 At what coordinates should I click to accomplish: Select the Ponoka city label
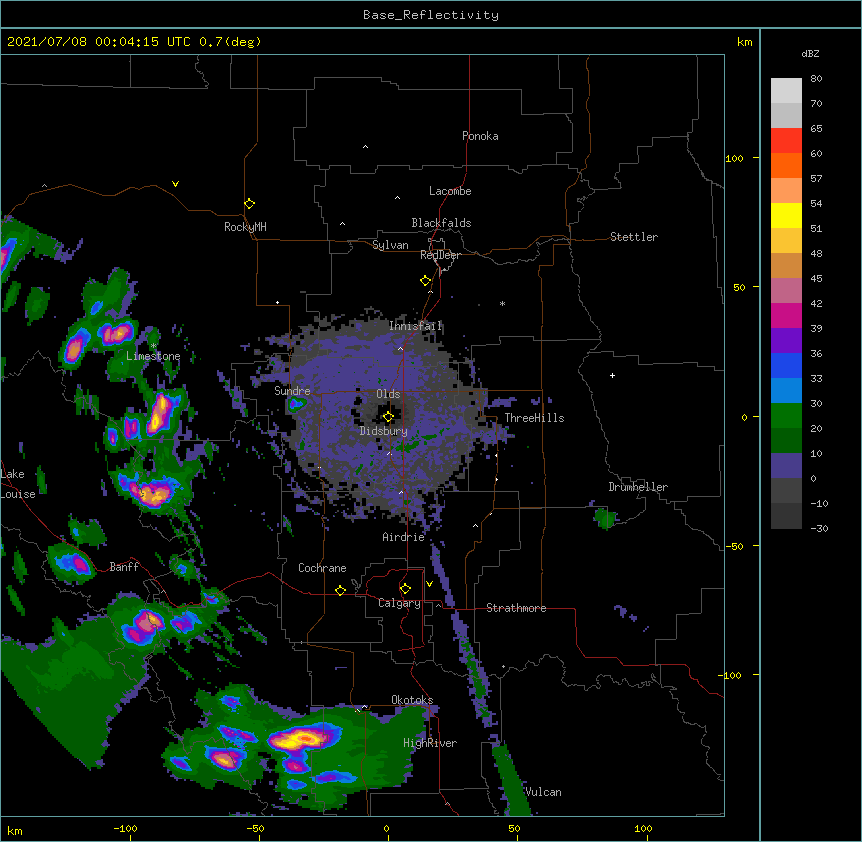pos(480,136)
